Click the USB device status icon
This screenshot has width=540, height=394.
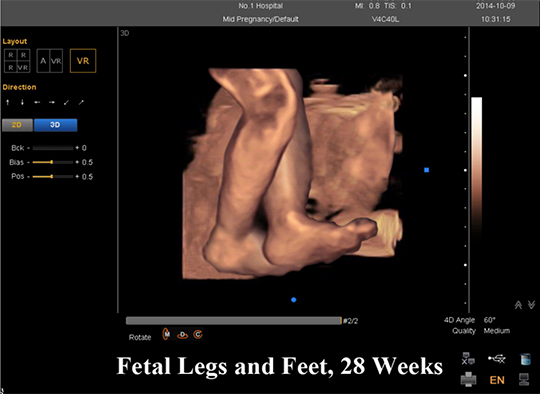click(497, 359)
